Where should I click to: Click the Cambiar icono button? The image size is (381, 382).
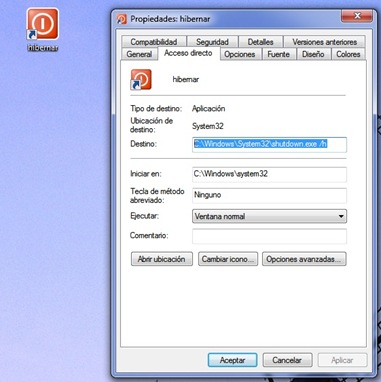228,259
